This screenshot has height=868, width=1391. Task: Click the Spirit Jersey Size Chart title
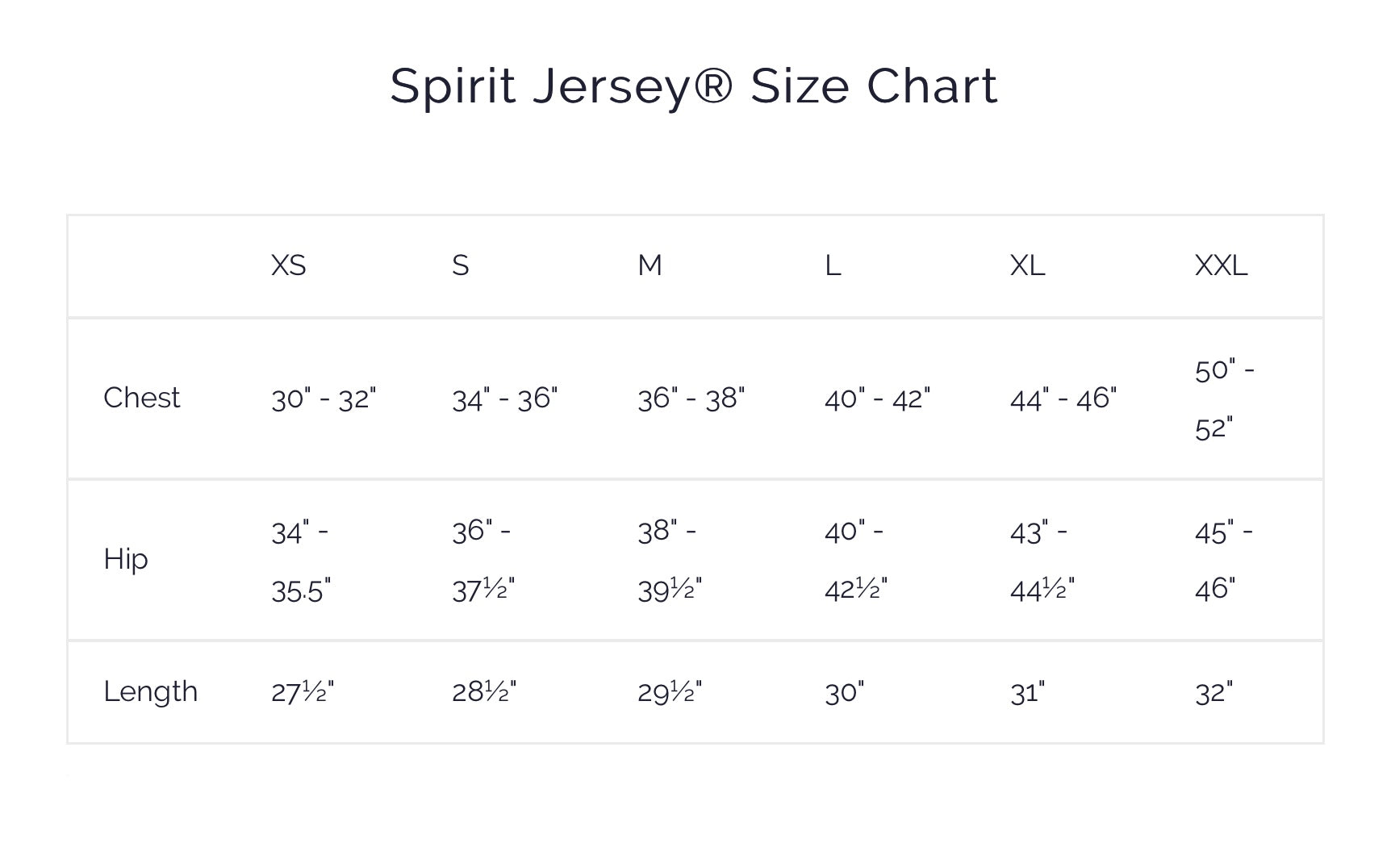[694, 86]
